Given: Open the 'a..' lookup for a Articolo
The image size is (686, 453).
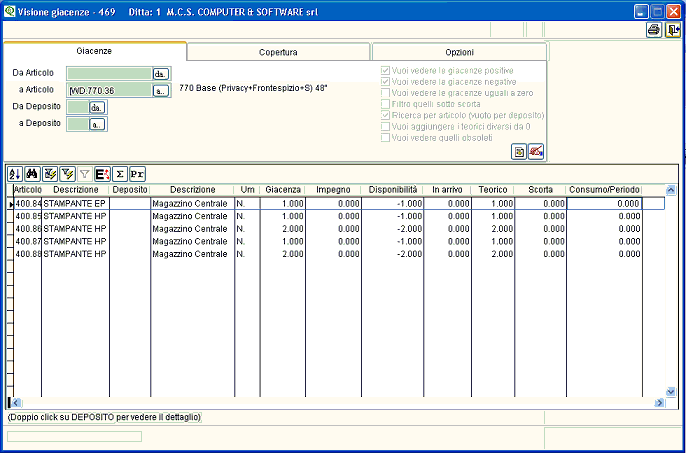Looking at the screenshot, I should click(x=161, y=91).
